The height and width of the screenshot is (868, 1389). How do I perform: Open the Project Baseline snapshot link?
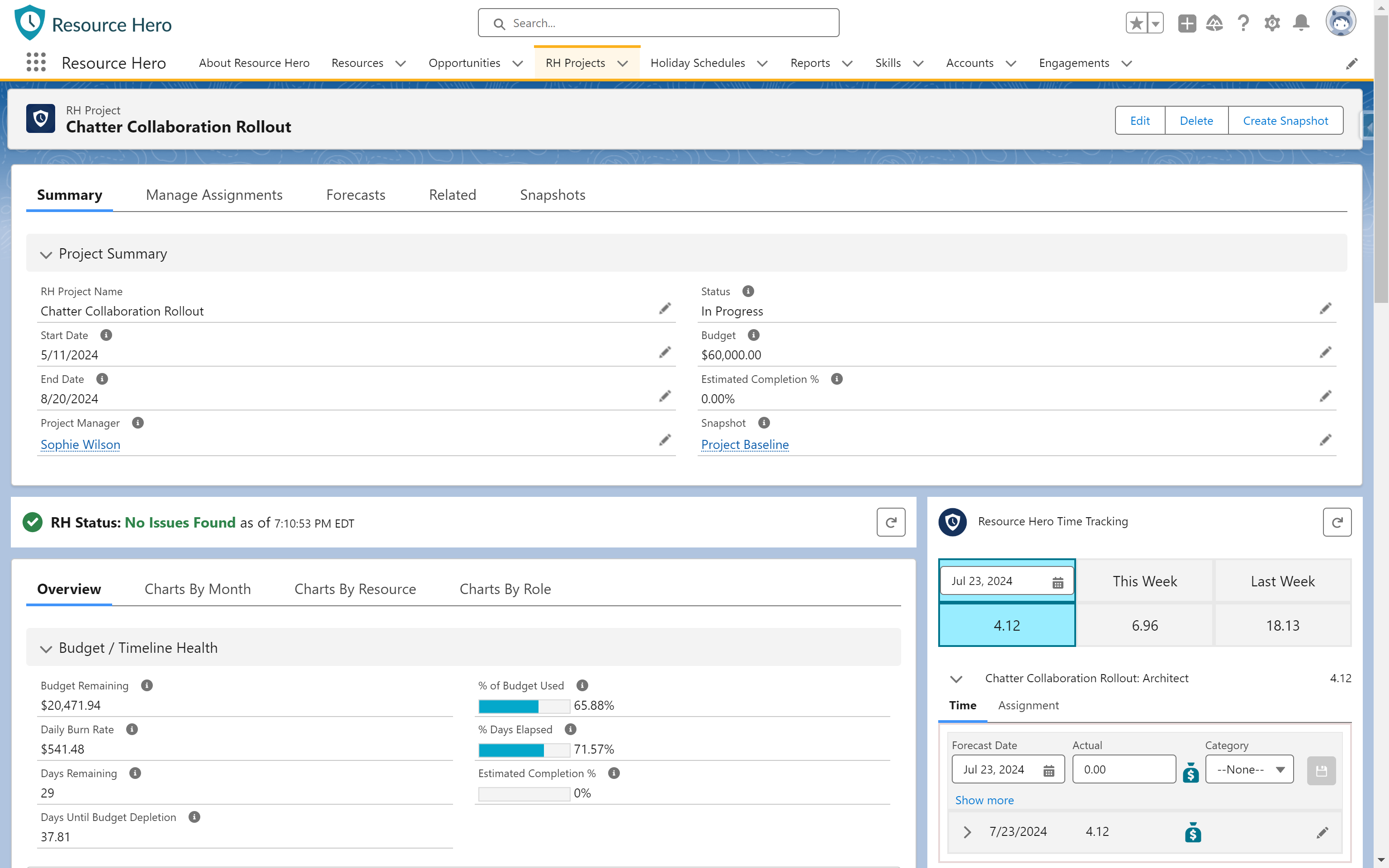click(x=744, y=444)
